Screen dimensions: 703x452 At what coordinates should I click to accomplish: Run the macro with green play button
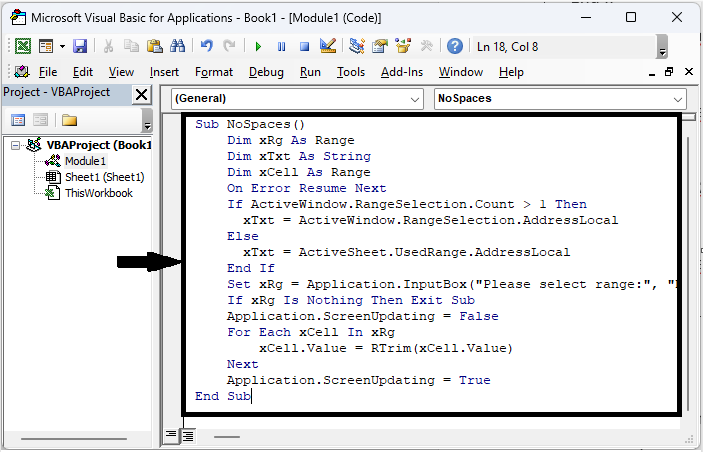258,46
